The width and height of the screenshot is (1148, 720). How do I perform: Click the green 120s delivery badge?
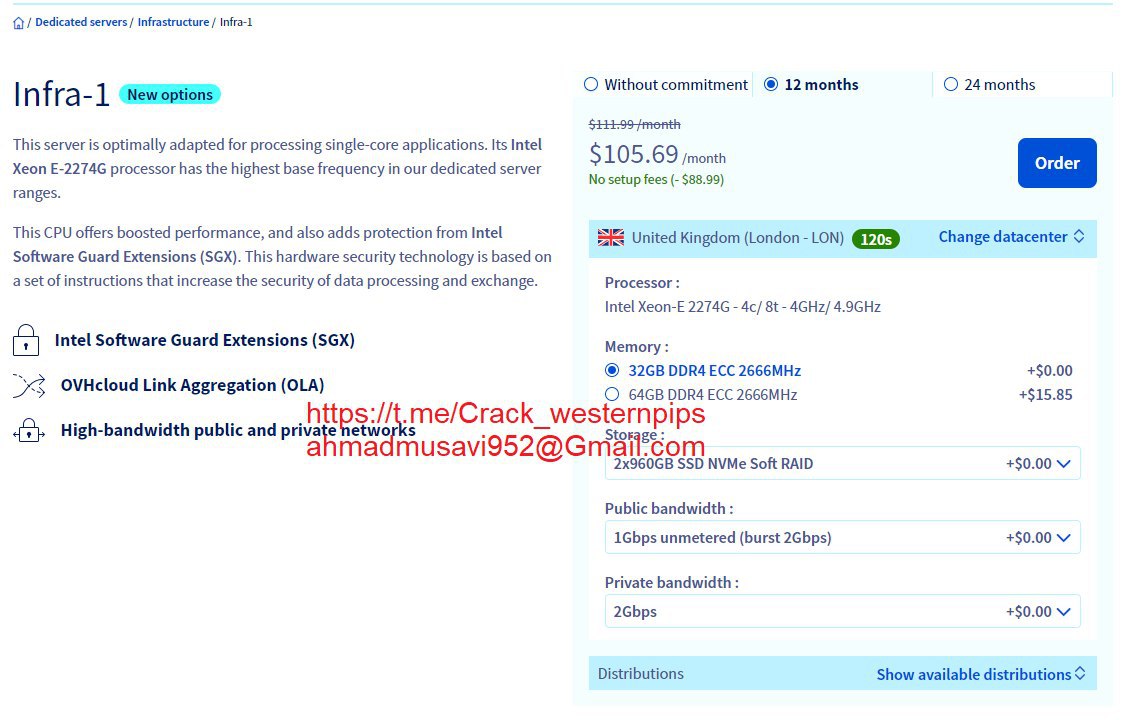[876, 239]
